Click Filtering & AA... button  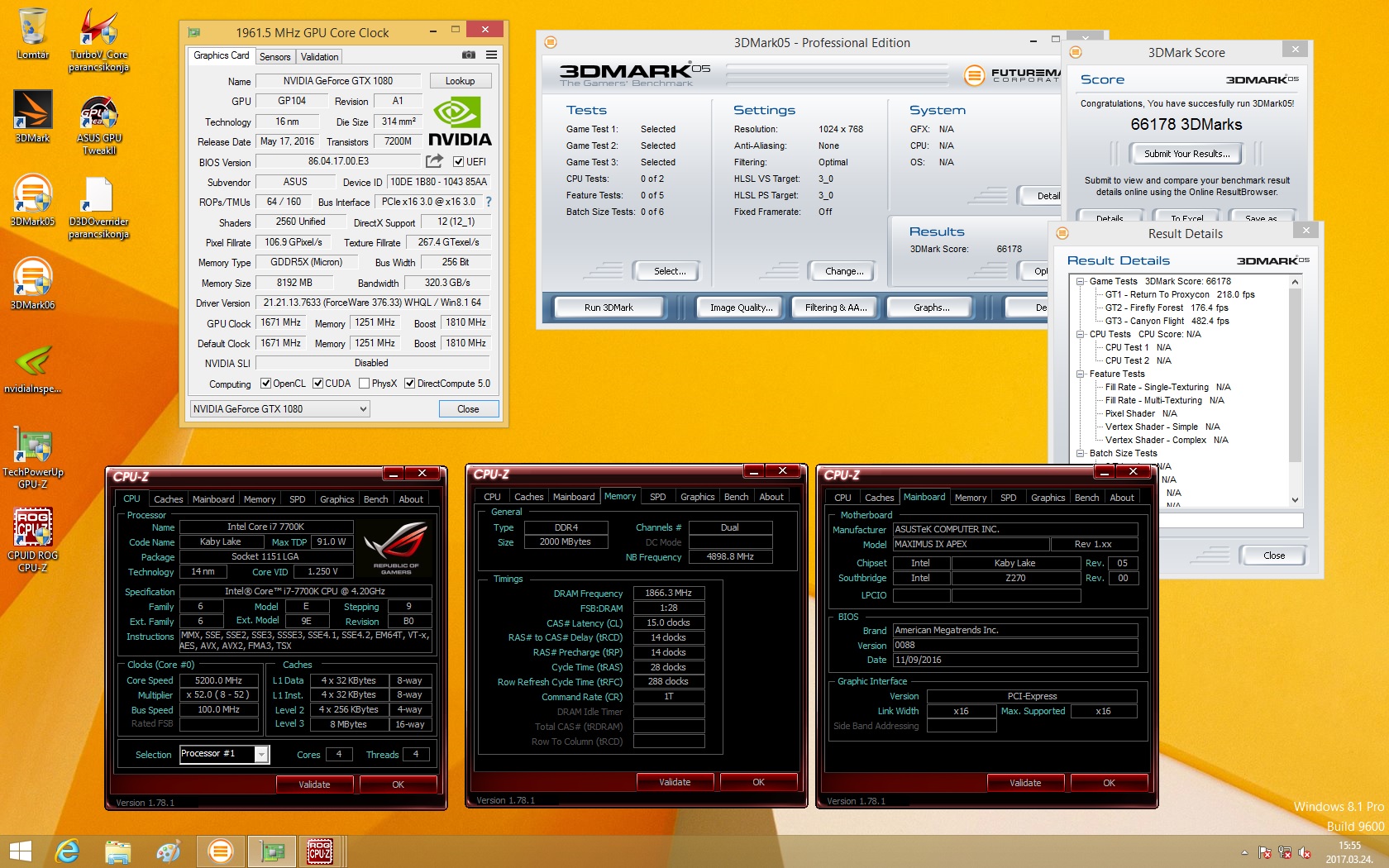click(x=836, y=308)
